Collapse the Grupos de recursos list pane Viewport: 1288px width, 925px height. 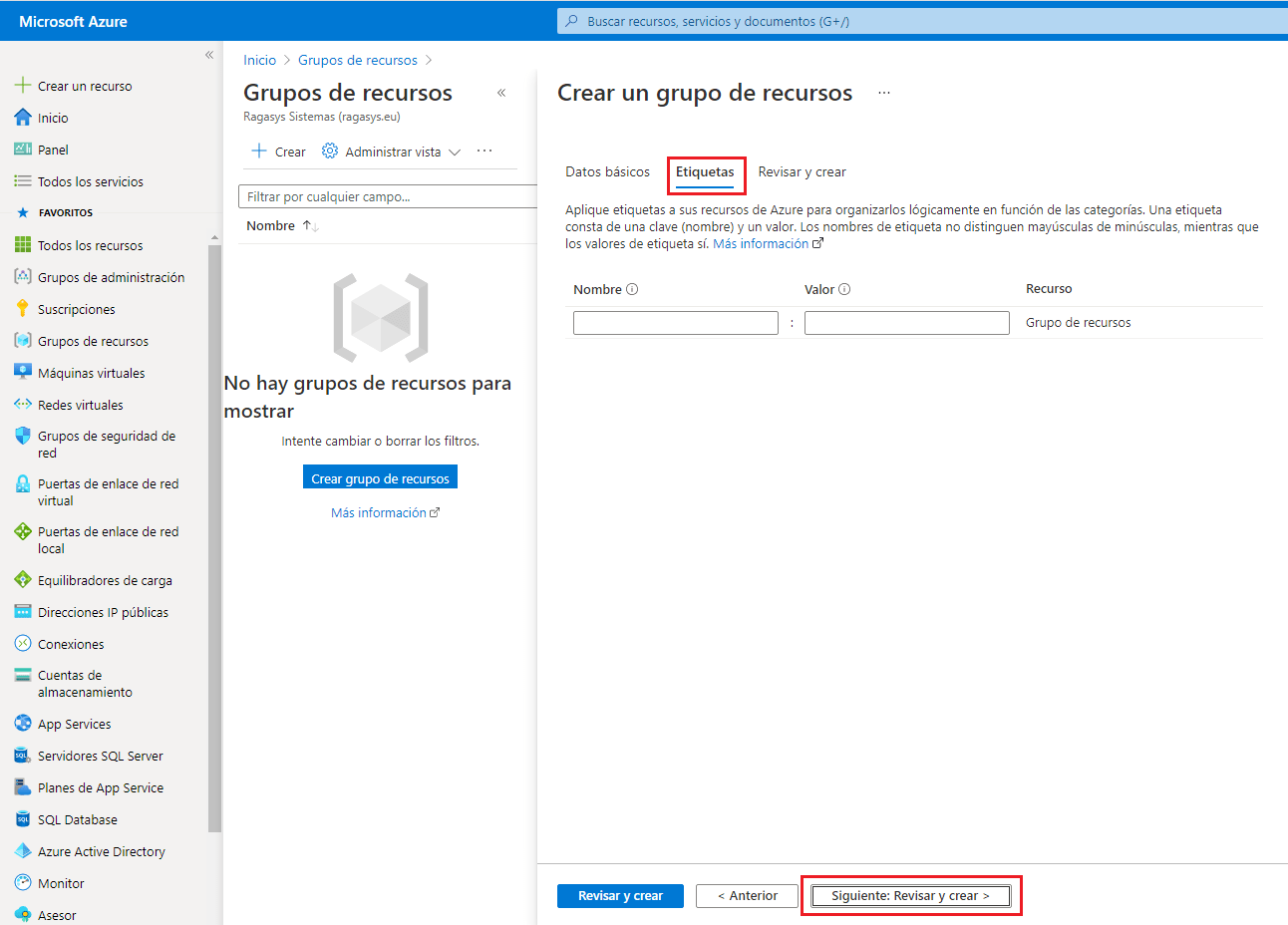[x=501, y=93]
